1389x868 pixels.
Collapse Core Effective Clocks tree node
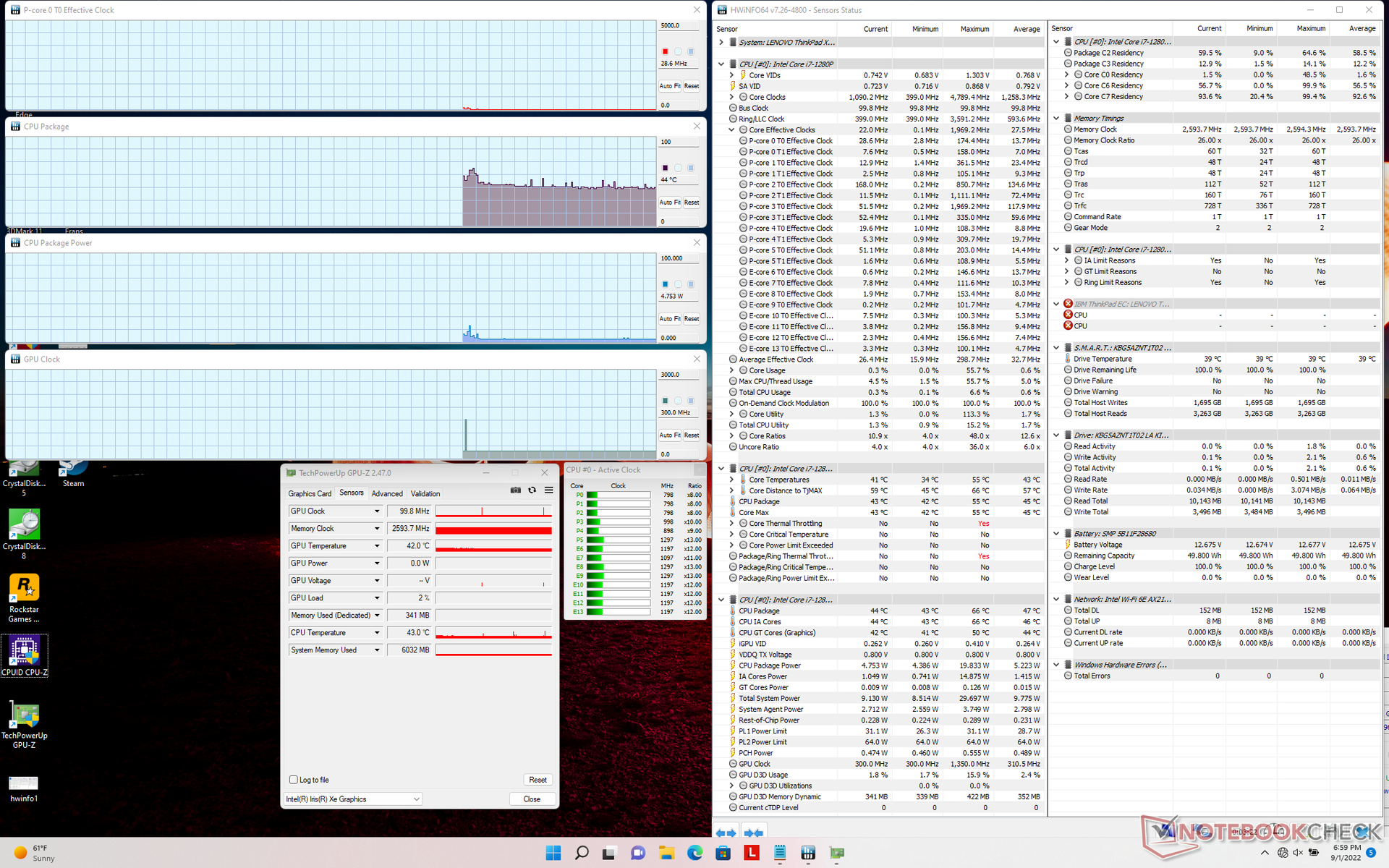pos(731,130)
